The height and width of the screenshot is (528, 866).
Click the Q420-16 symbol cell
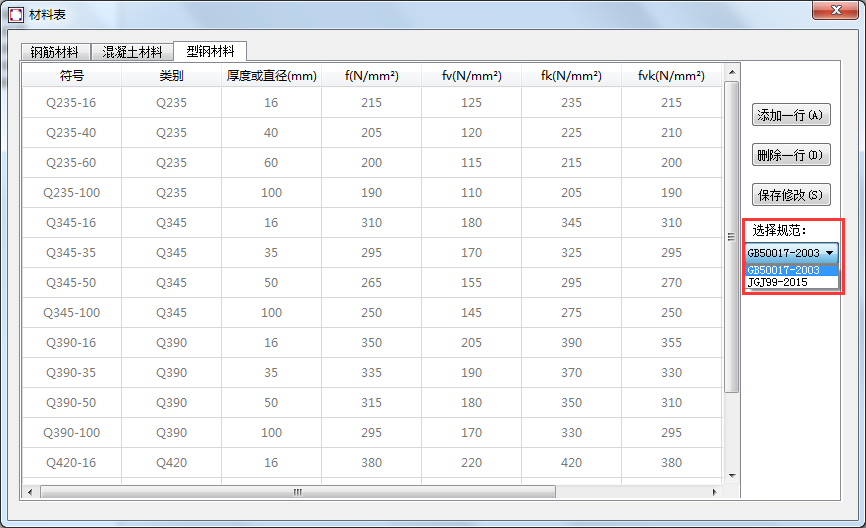coord(72,463)
